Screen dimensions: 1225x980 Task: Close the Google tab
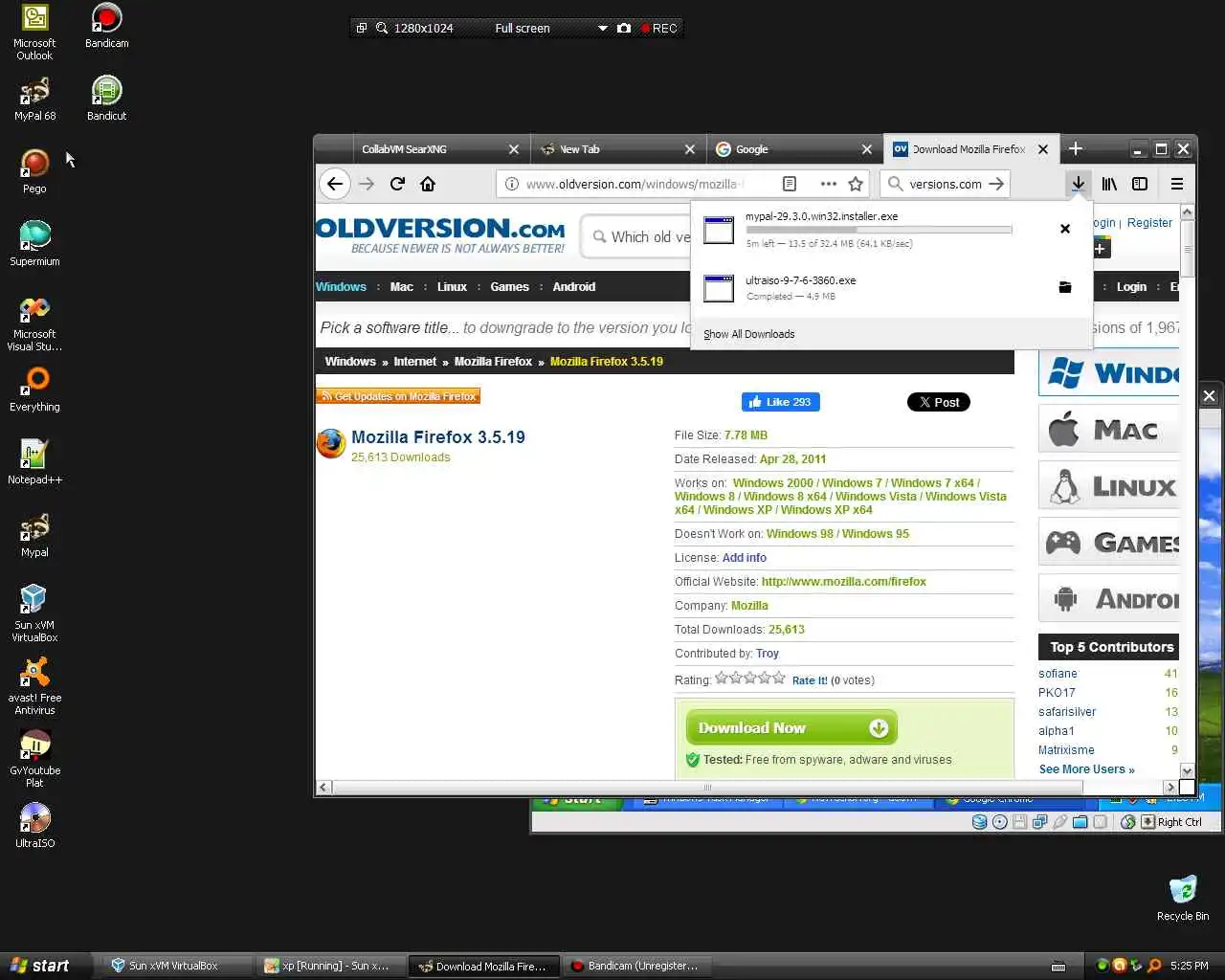866,149
